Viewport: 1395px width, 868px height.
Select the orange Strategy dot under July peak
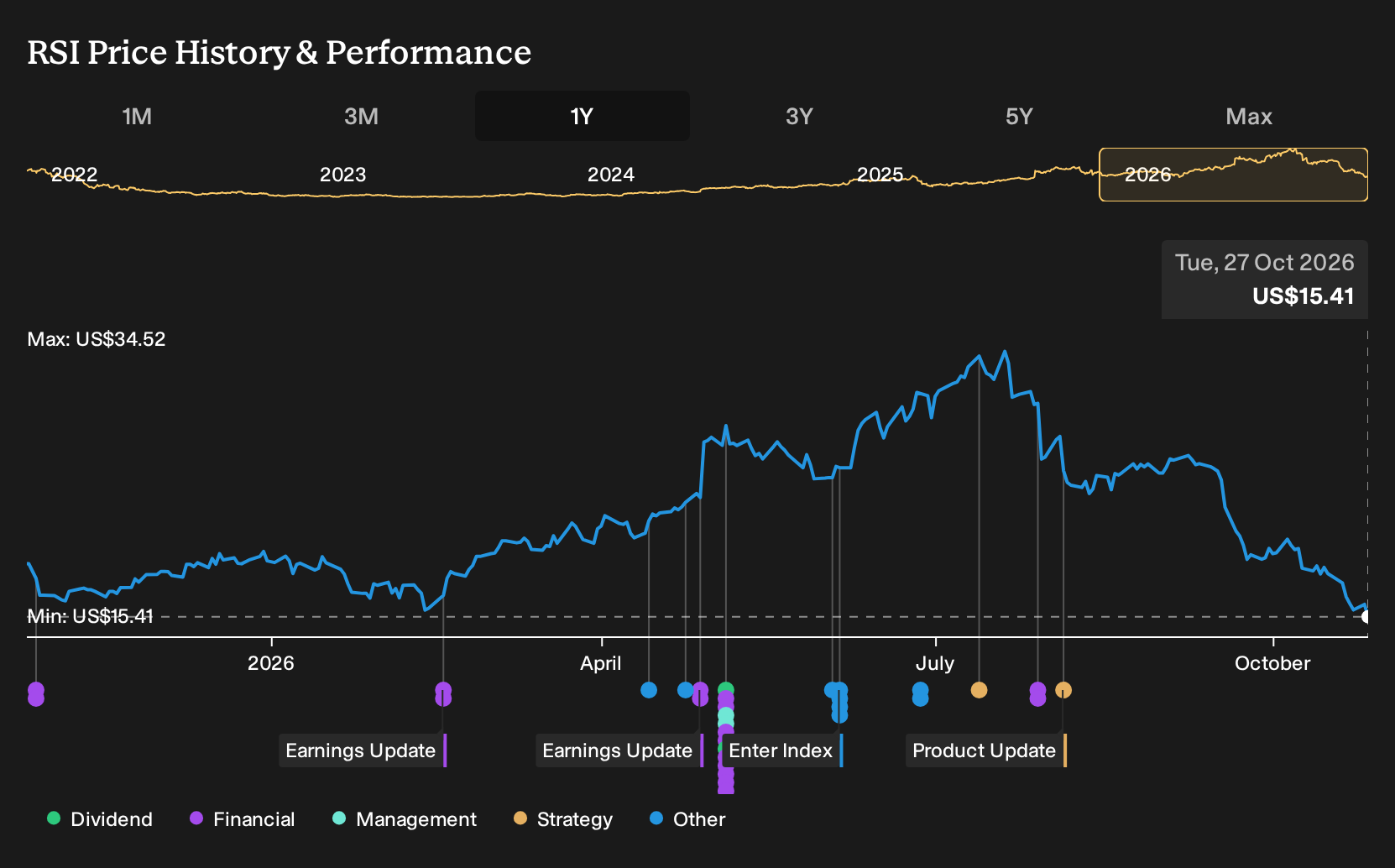click(979, 690)
